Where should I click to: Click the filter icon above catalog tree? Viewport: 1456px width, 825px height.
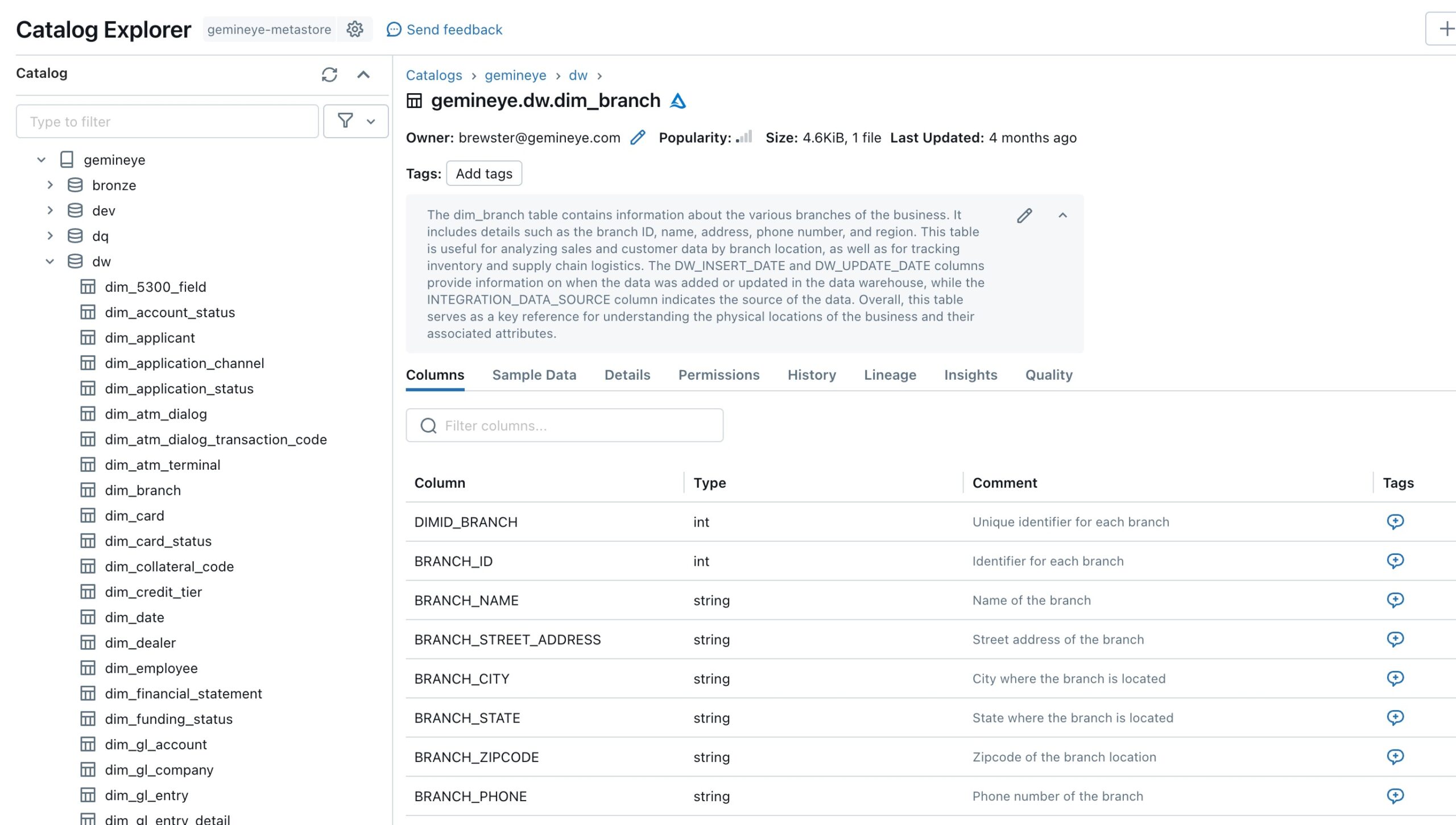click(345, 121)
